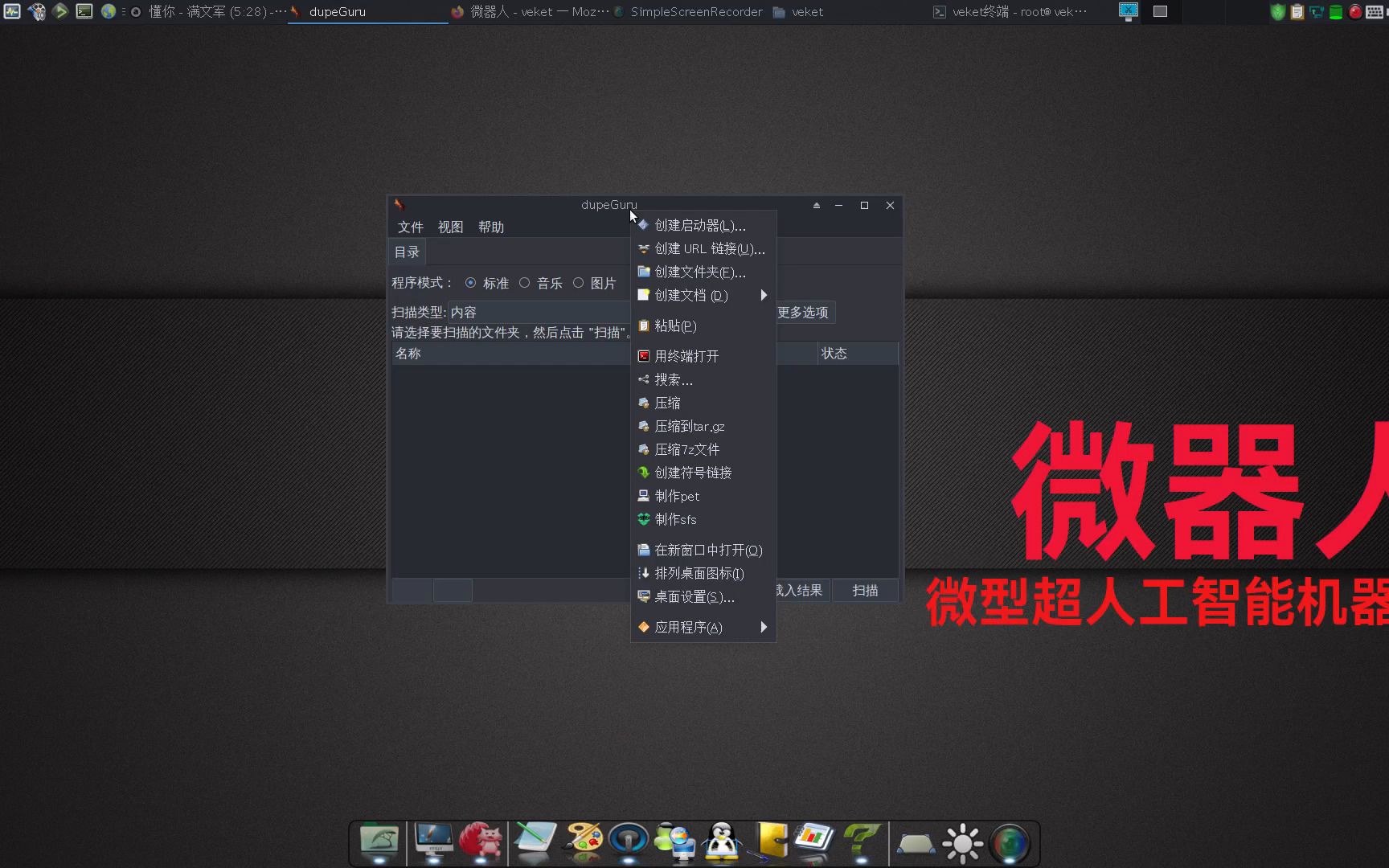Screen dimensions: 1389x868
Task: Click the network monitors tray icon
Action: point(1316,12)
